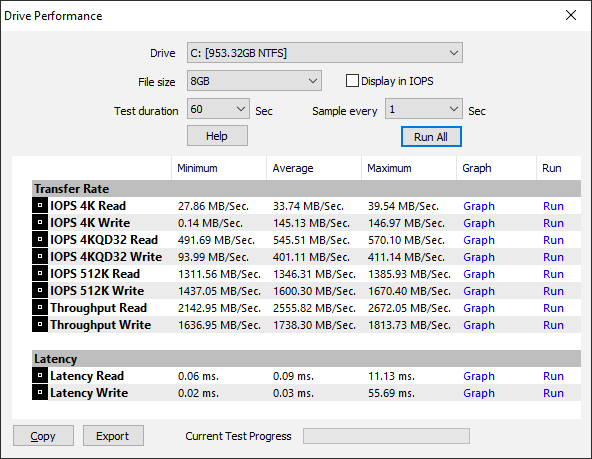Screen dimensions: 592x459
Task: Close the Drive Performance window
Action: tap(571, 15)
